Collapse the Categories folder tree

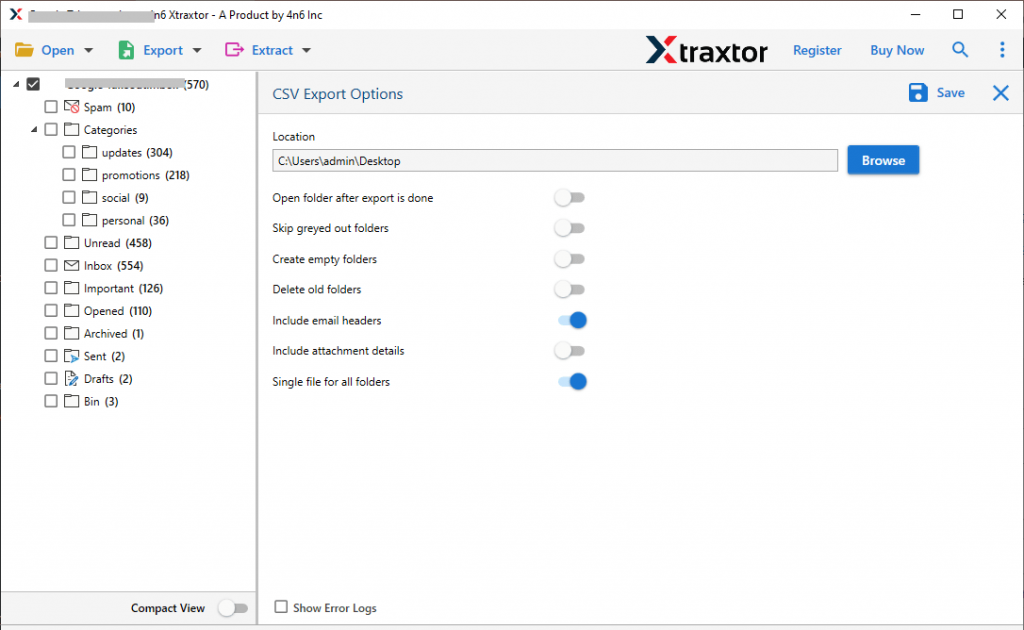coord(33,129)
